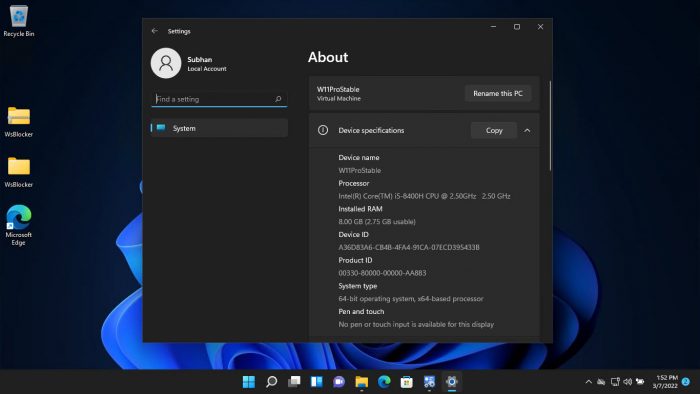The image size is (700, 394).
Task: Maximize the Settings window
Action: [x=517, y=27]
